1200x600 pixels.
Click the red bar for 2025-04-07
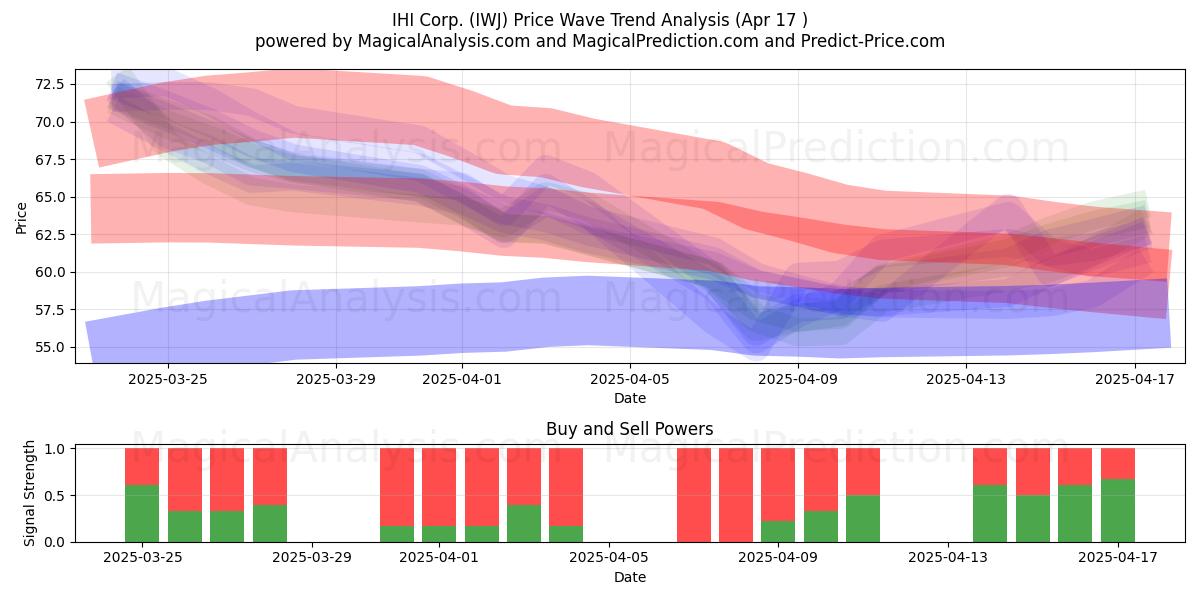click(694, 495)
